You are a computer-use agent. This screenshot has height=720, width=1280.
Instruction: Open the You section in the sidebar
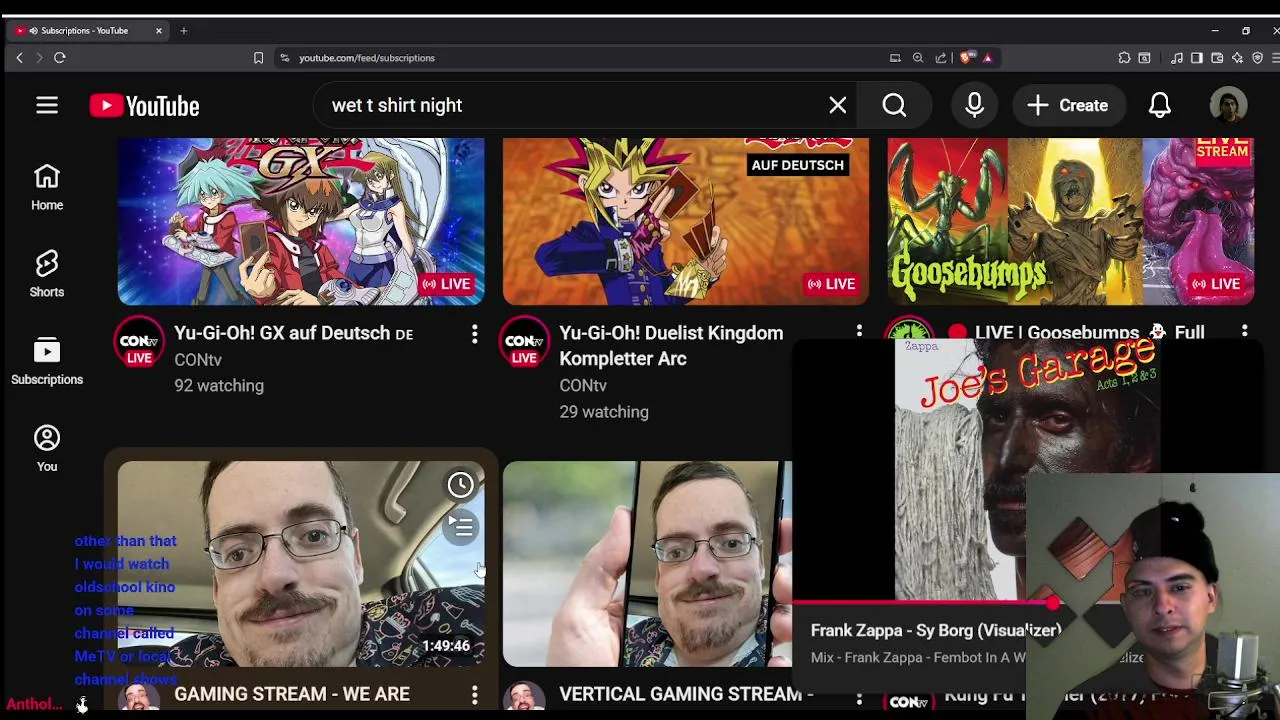[47, 448]
